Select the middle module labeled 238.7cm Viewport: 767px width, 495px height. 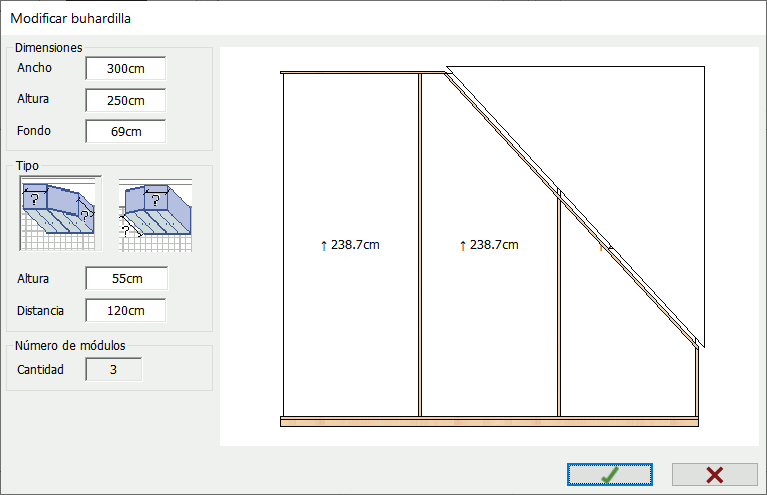coord(489,245)
